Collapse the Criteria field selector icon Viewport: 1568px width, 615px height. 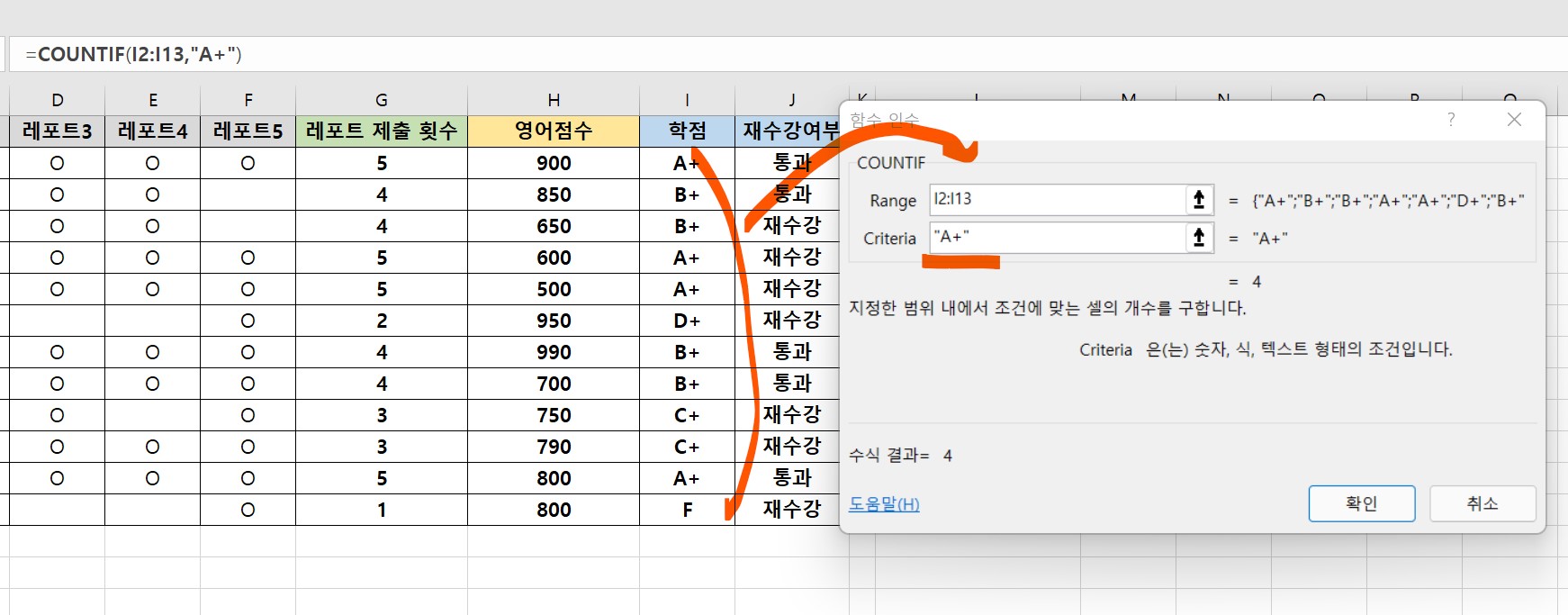1199,238
